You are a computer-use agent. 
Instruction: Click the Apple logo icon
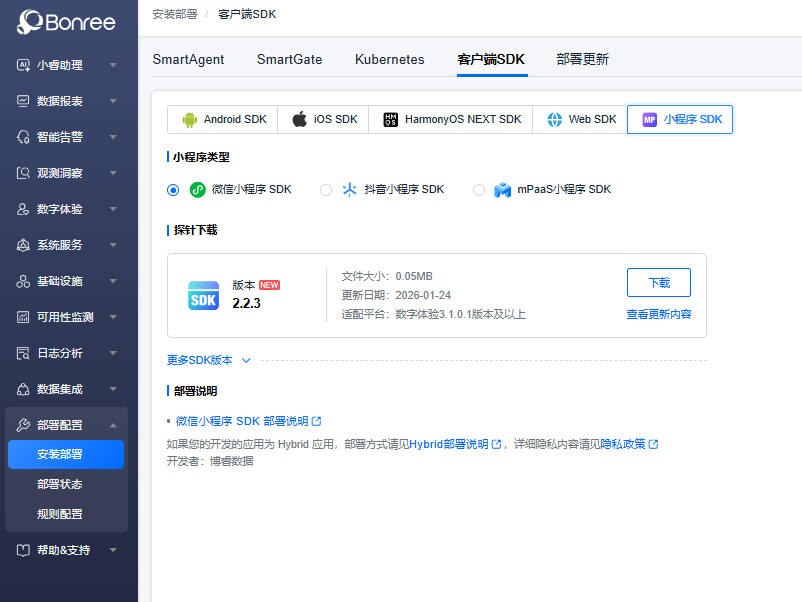point(300,119)
